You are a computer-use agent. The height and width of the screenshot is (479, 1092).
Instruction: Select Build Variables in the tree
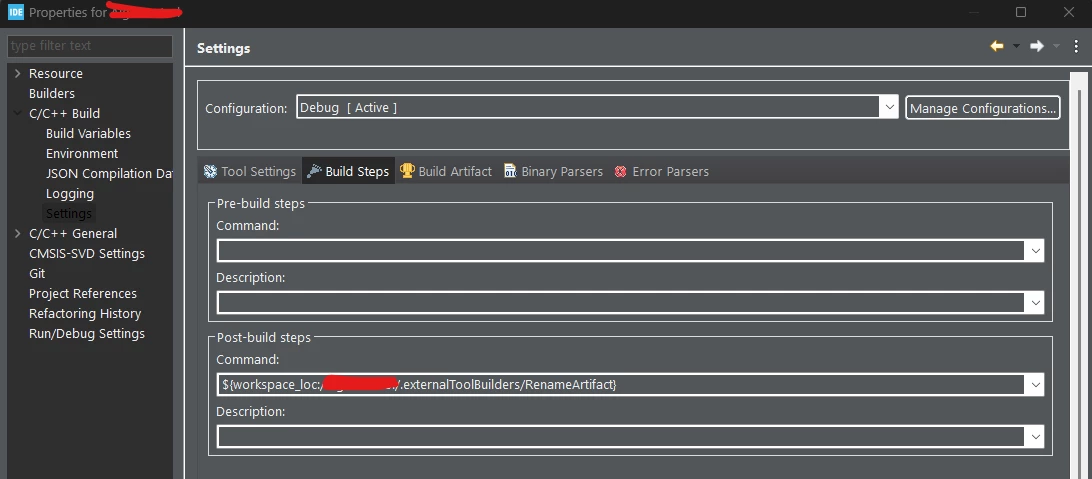click(x=88, y=133)
